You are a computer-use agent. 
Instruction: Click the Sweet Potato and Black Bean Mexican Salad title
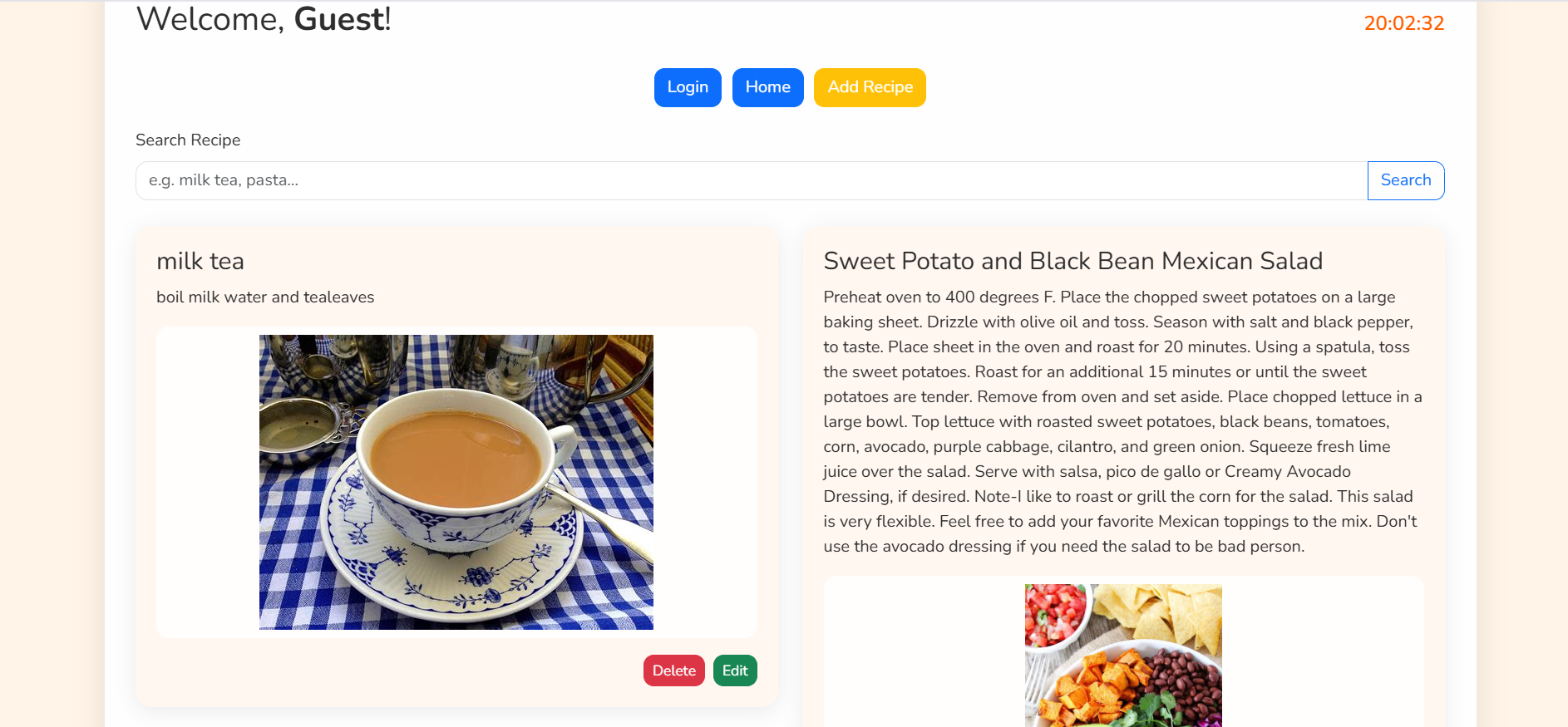[x=1072, y=261]
